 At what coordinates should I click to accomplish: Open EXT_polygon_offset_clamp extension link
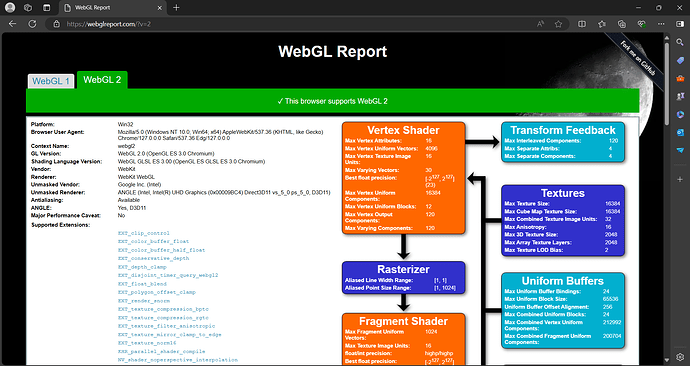tap(157, 292)
